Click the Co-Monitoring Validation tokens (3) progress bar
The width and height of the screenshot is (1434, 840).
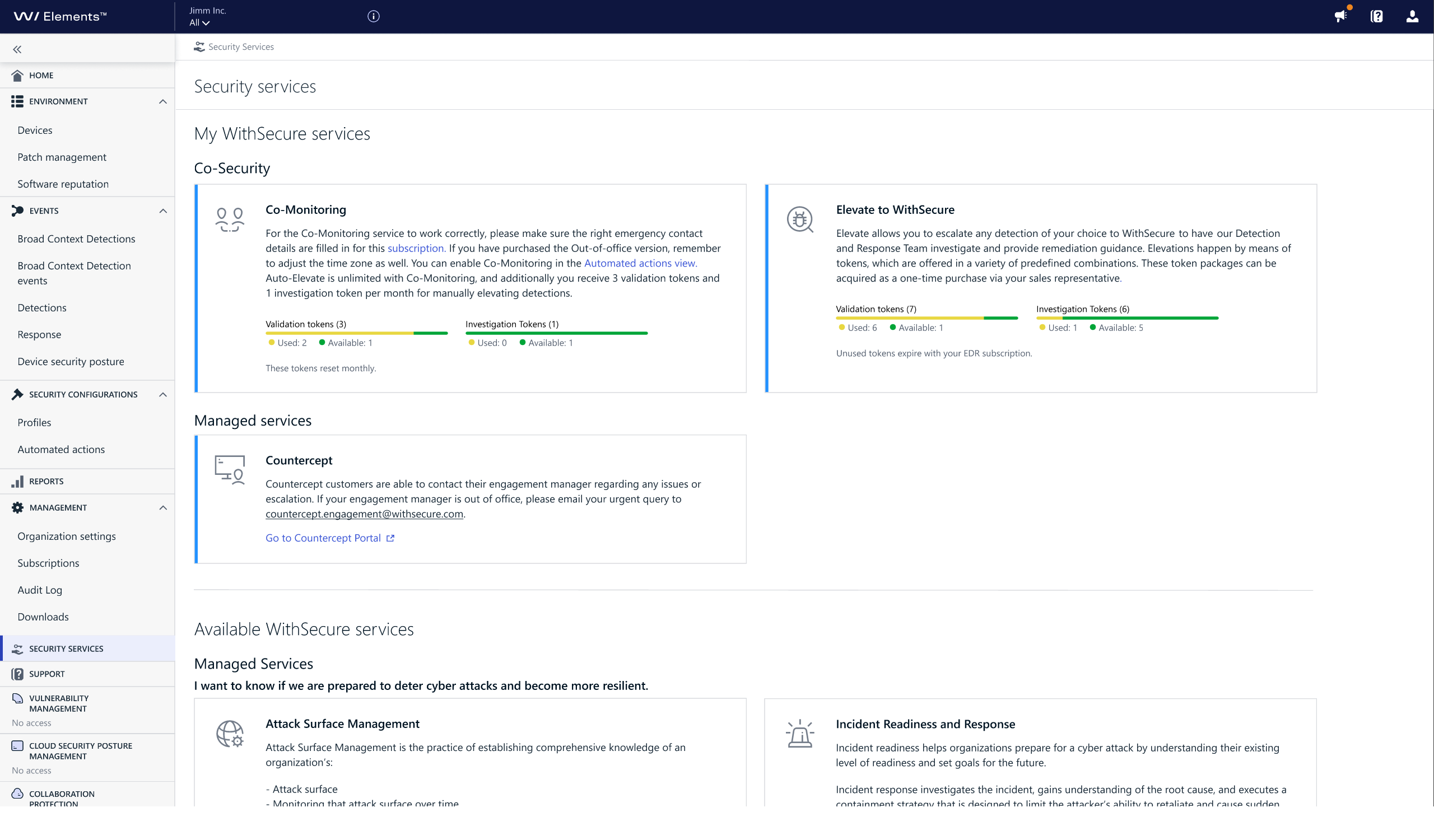pyautogui.click(x=357, y=333)
